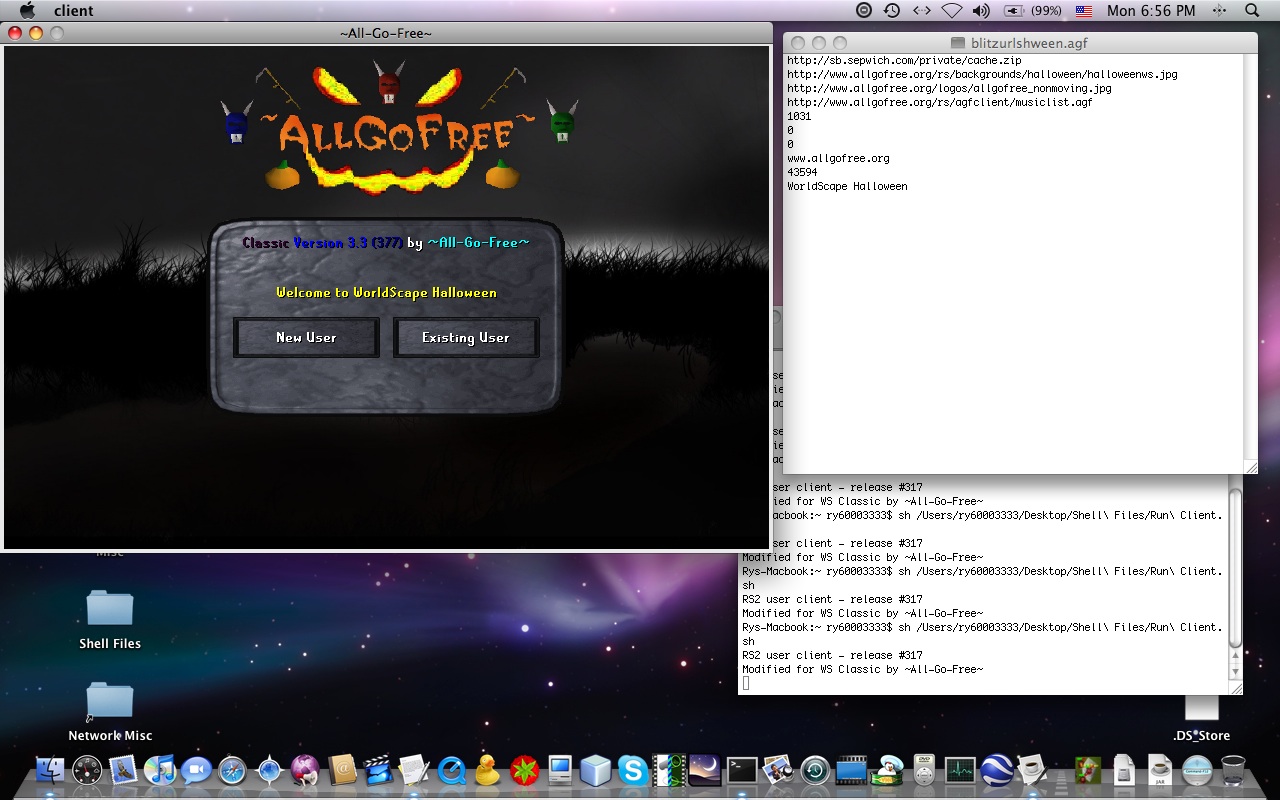The image size is (1280, 800).
Task: Click the halloweenws.jpg URL line
Action: 982,74
